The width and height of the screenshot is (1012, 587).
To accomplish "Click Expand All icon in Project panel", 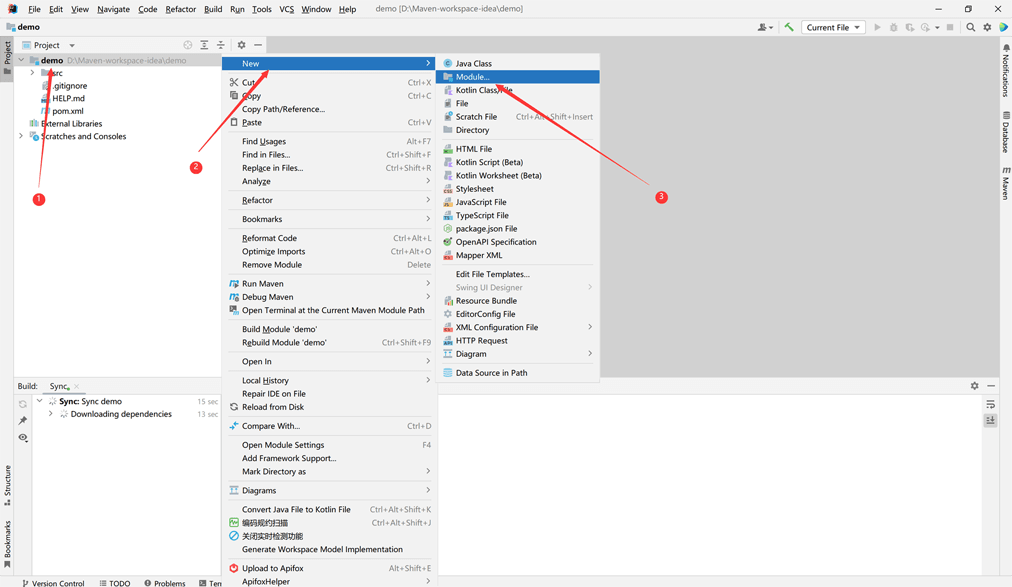I will coord(204,45).
